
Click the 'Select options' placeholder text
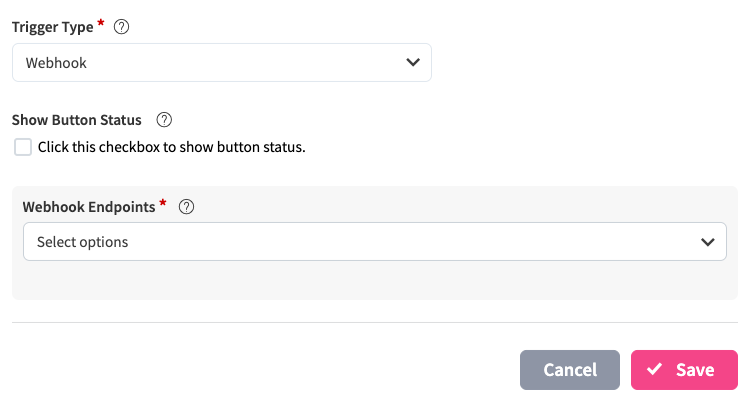[82, 242]
